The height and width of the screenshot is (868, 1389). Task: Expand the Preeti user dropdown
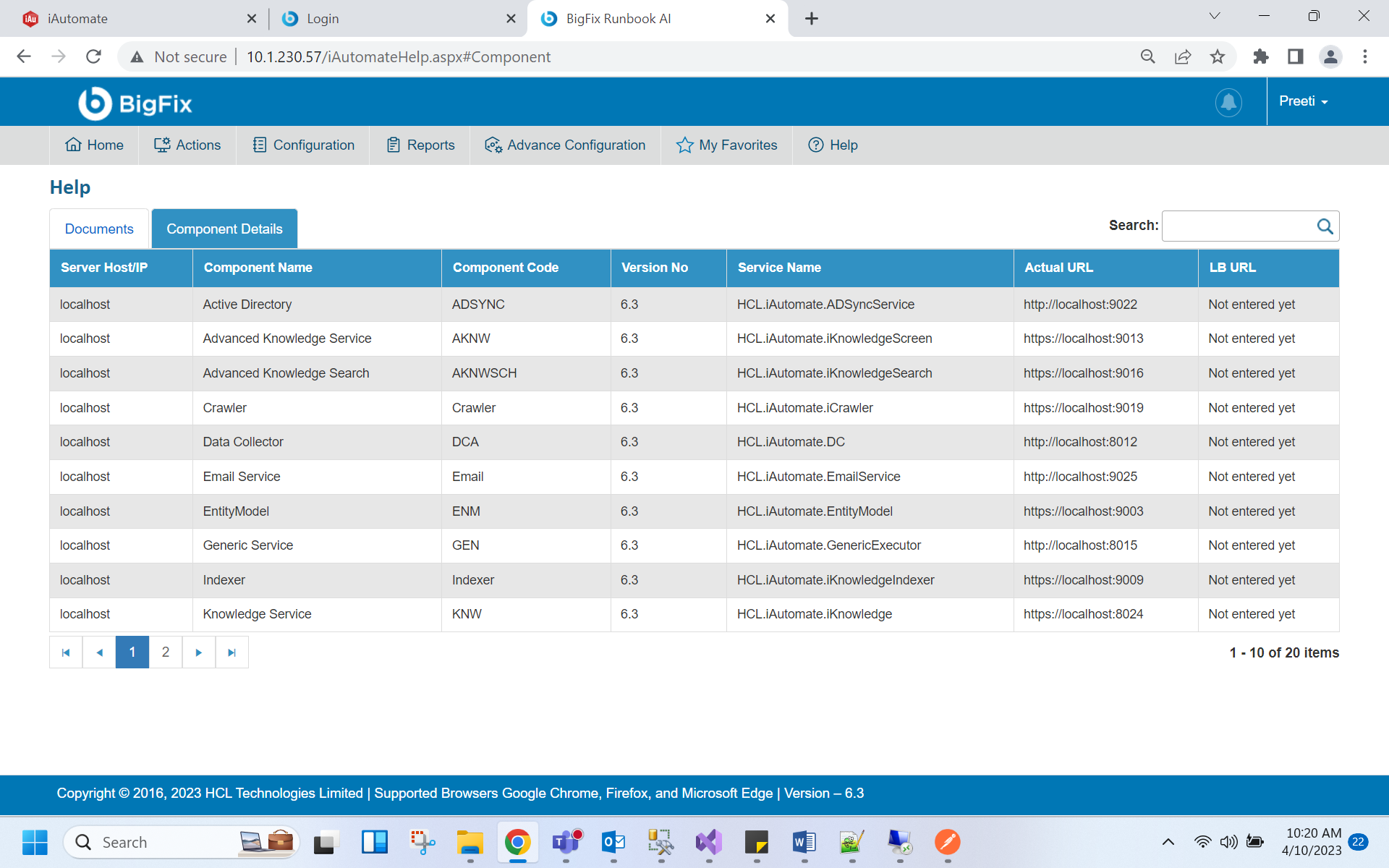coord(1303,101)
